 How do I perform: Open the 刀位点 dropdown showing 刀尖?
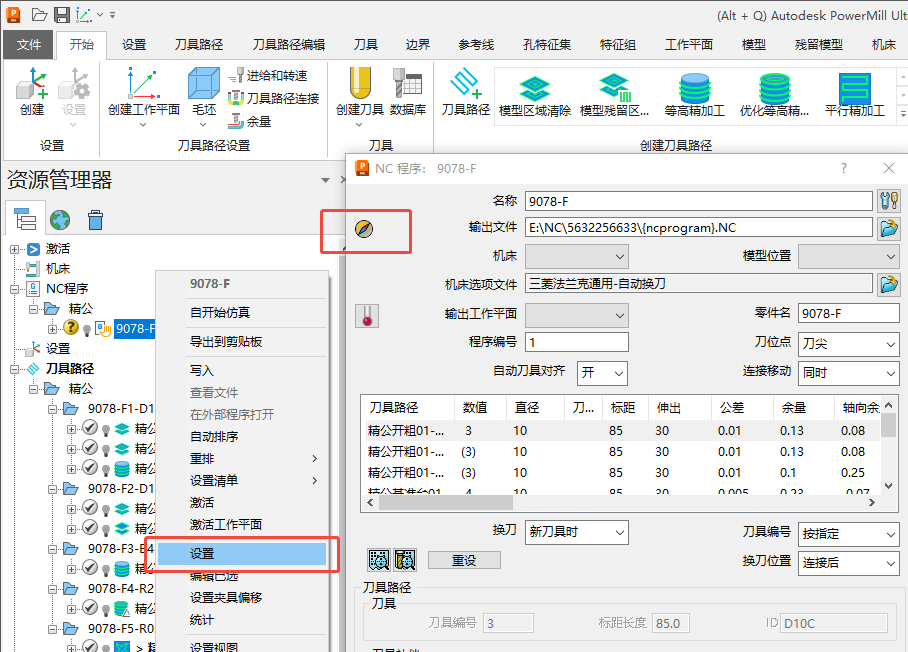pos(848,344)
